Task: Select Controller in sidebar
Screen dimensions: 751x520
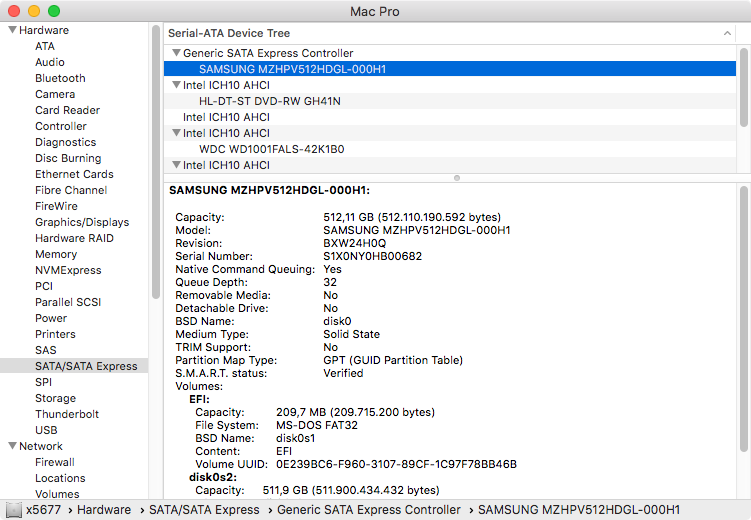Action: [61, 126]
